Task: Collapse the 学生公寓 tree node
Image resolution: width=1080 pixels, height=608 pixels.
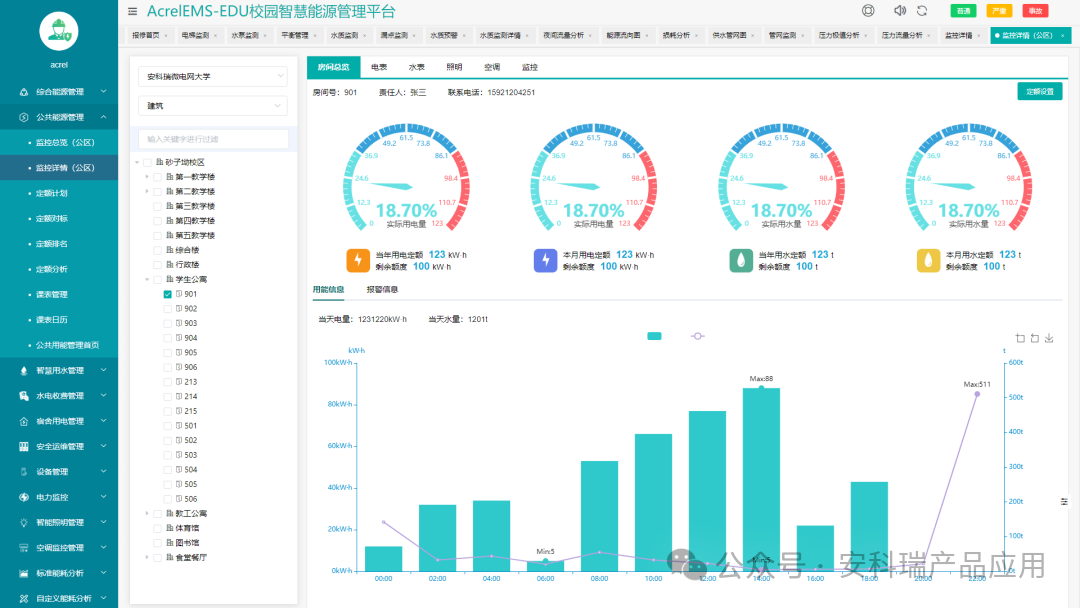Action: pyautogui.click(x=147, y=280)
